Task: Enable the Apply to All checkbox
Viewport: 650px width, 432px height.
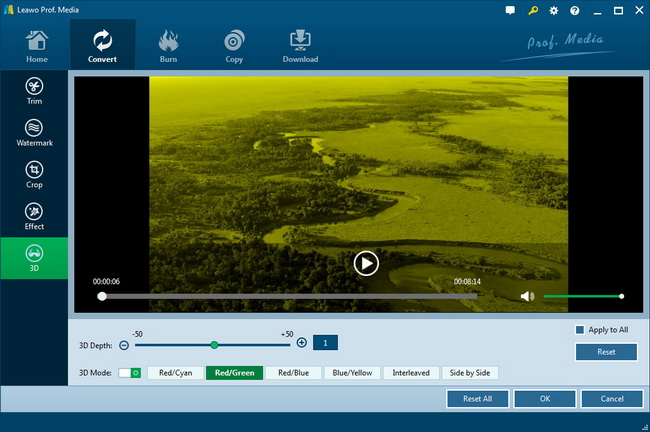Action: click(580, 329)
